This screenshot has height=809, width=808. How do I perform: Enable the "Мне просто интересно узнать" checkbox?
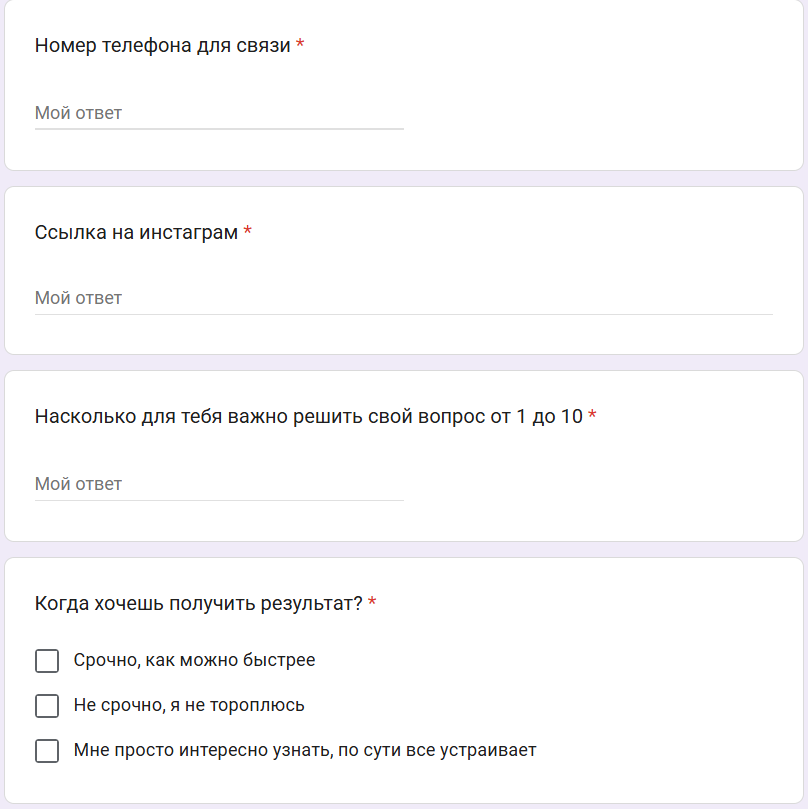click(x=47, y=751)
